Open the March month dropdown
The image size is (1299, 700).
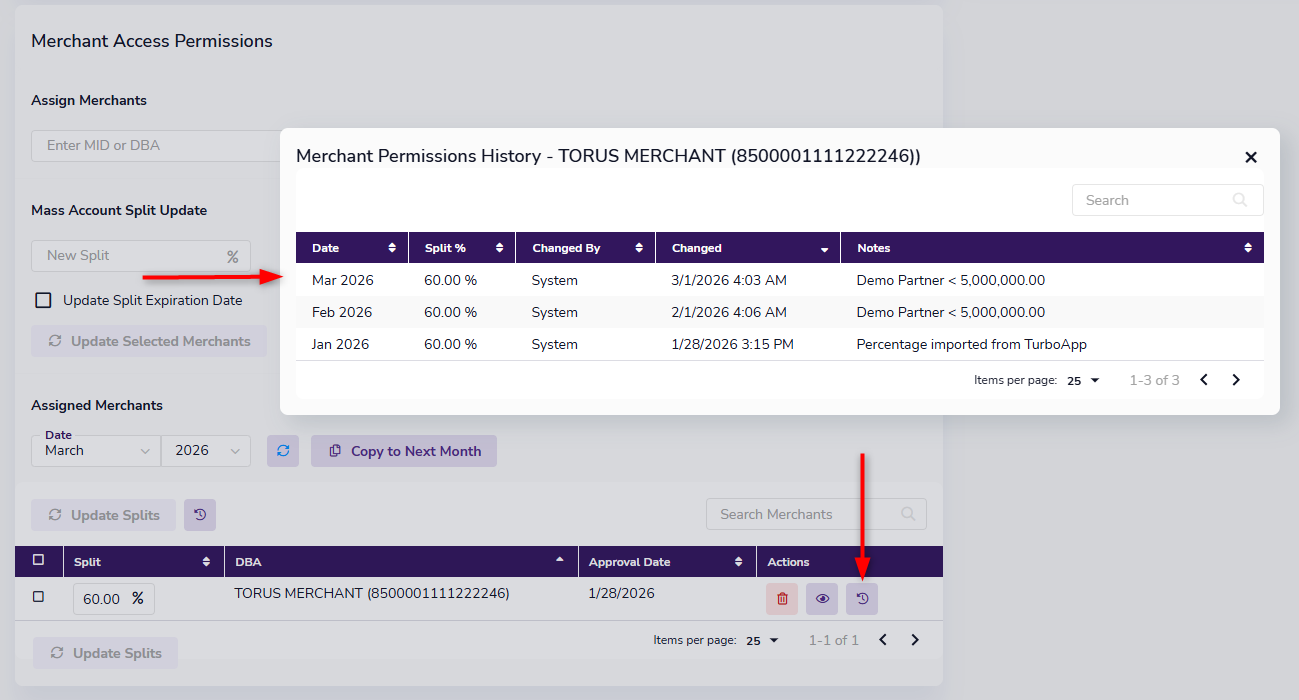pos(96,451)
